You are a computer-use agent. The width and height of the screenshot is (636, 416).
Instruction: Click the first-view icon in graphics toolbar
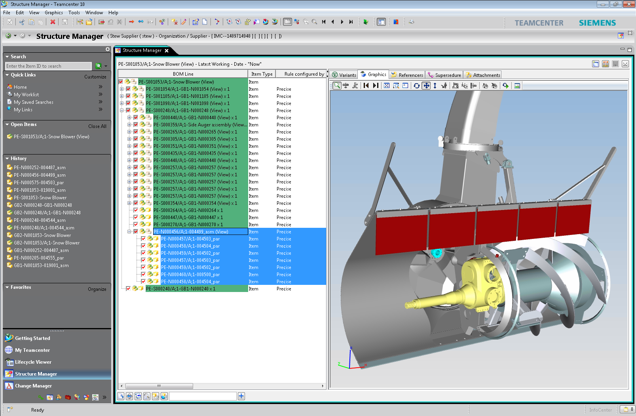[x=366, y=86]
